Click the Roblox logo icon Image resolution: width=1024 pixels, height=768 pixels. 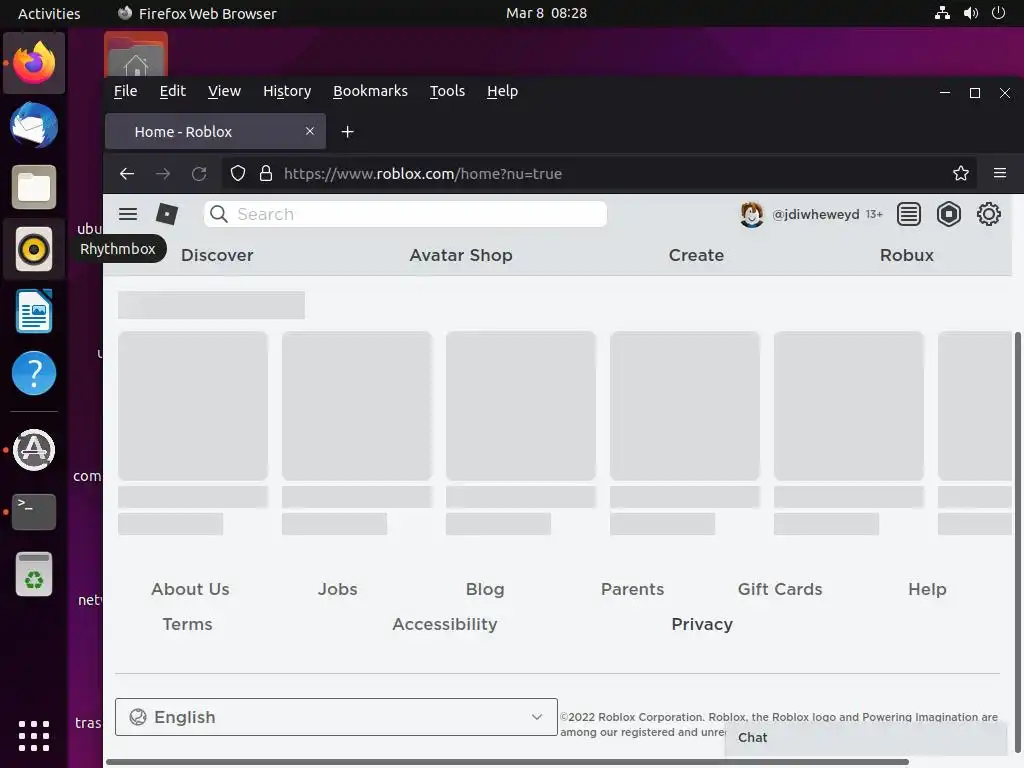pyautogui.click(x=167, y=214)
